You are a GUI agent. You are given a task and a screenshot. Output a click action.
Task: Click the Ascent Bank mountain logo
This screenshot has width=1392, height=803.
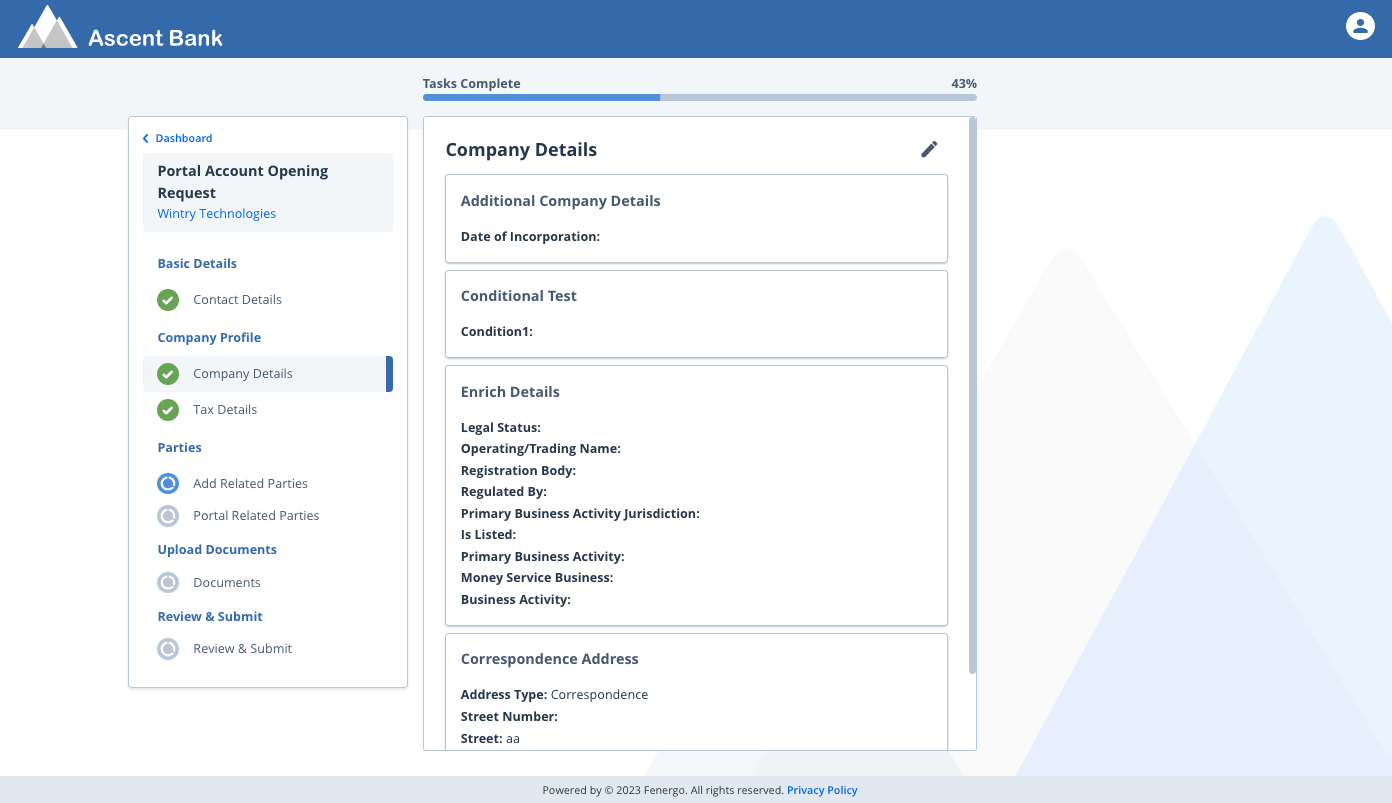pos(47,26)
